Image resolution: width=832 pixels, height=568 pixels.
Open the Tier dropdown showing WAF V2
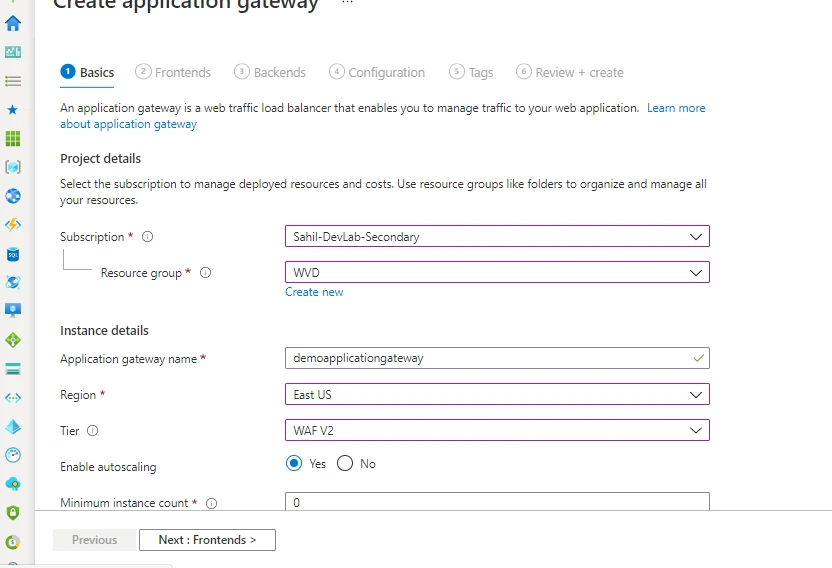click(x=497, y=431)
